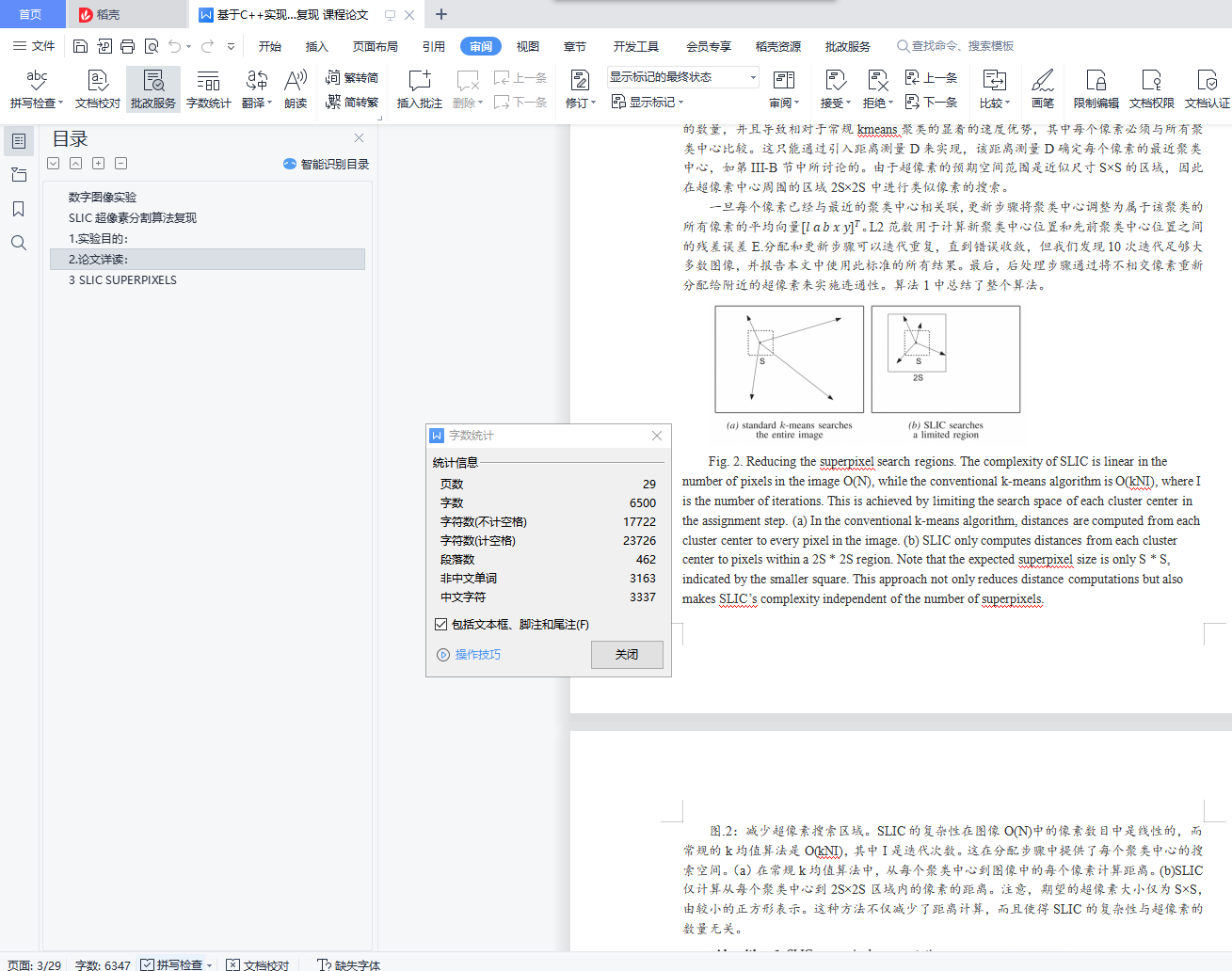Screen dimensions: 1232x971
Task: Click the 翻译 translate tool
Action: (x=257, y=89)
